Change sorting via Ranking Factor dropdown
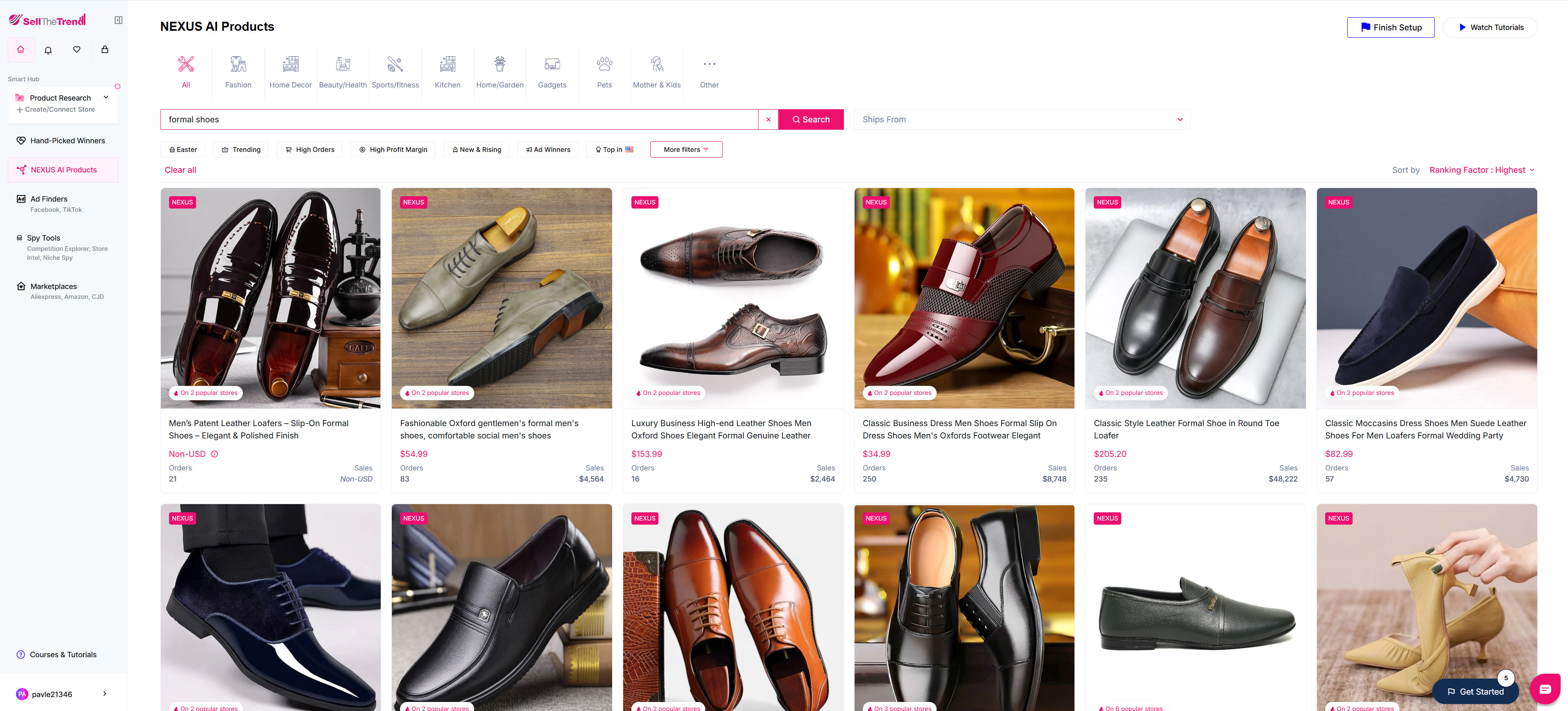The width and height of the screenshot is (1568, 711). 1481,170
